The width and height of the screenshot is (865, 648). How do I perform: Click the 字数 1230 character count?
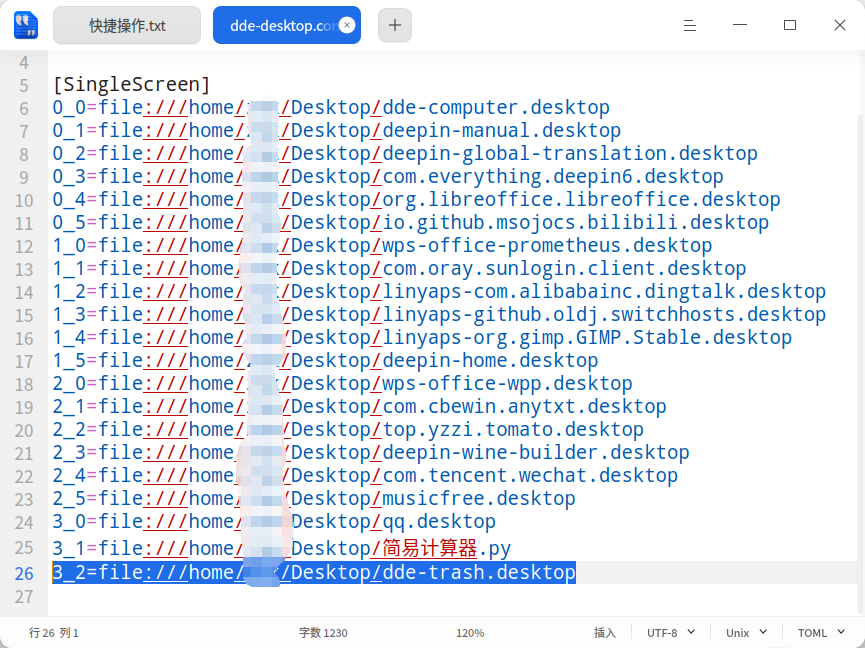(323, 633)
